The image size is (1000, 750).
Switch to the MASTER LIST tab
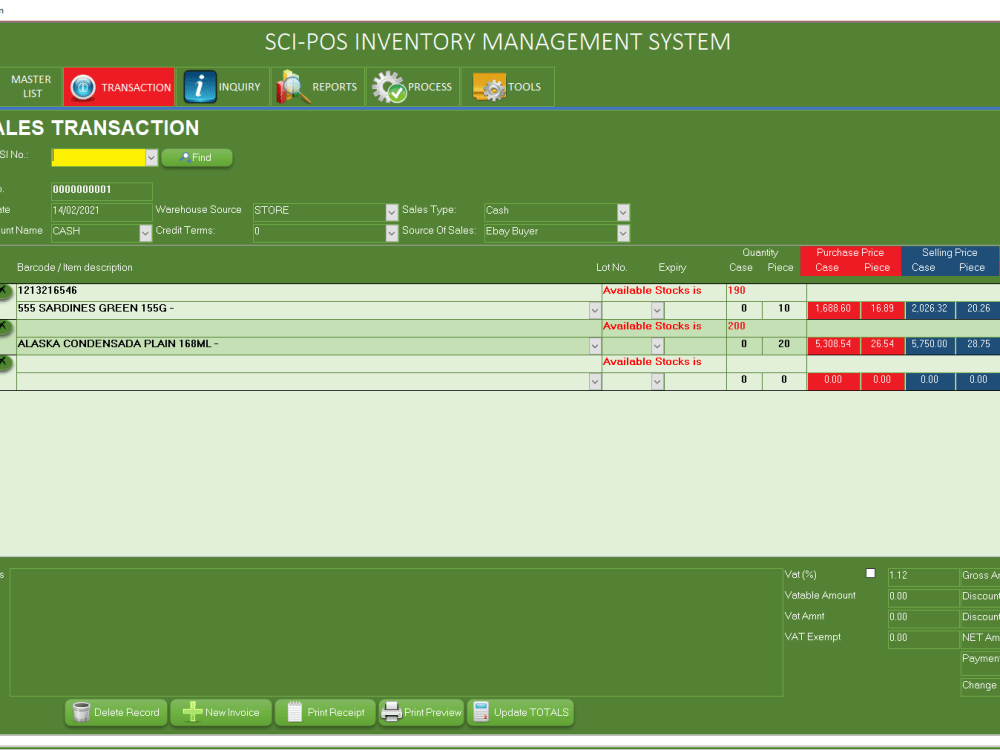pos(30,86)
